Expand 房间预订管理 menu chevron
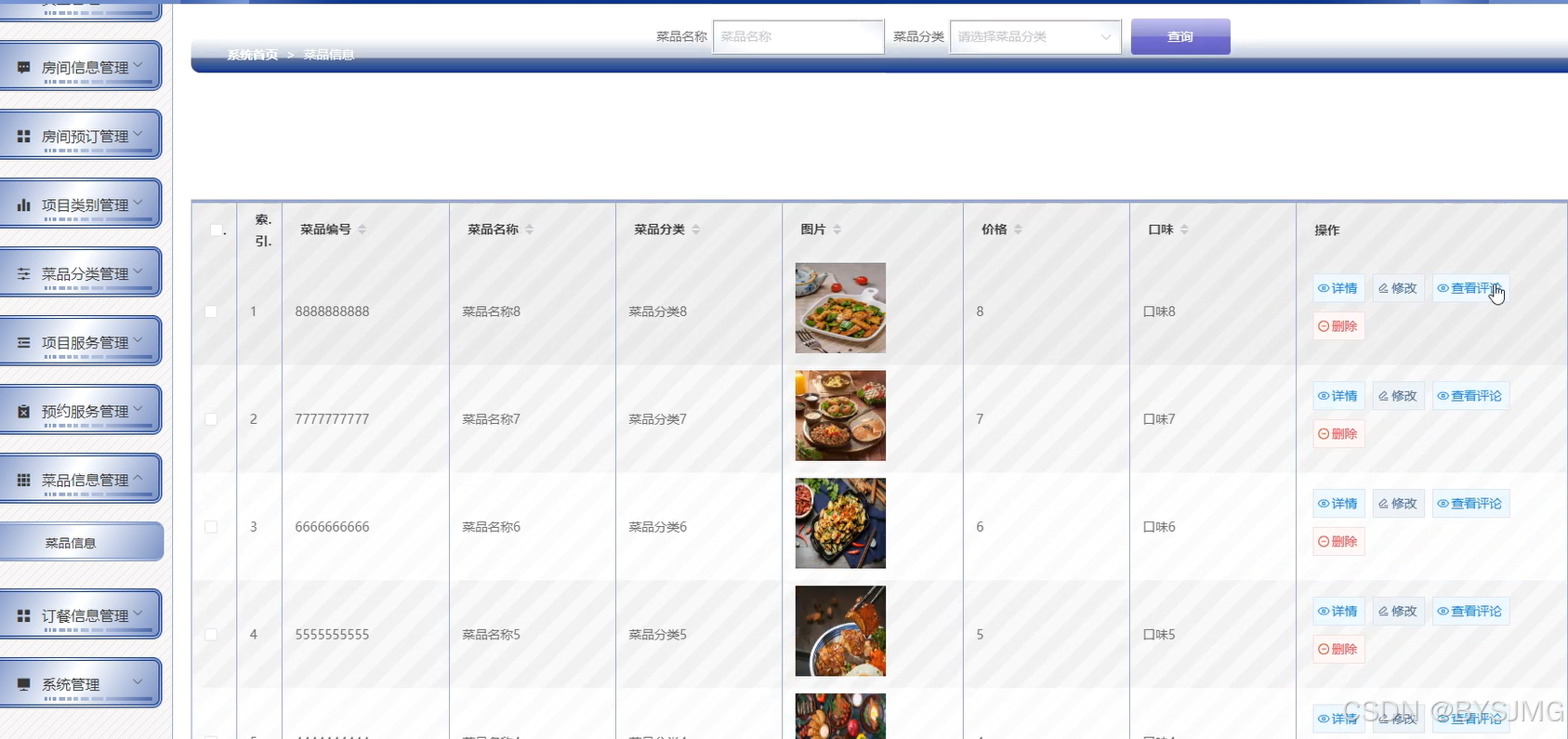 pos(138,134)
